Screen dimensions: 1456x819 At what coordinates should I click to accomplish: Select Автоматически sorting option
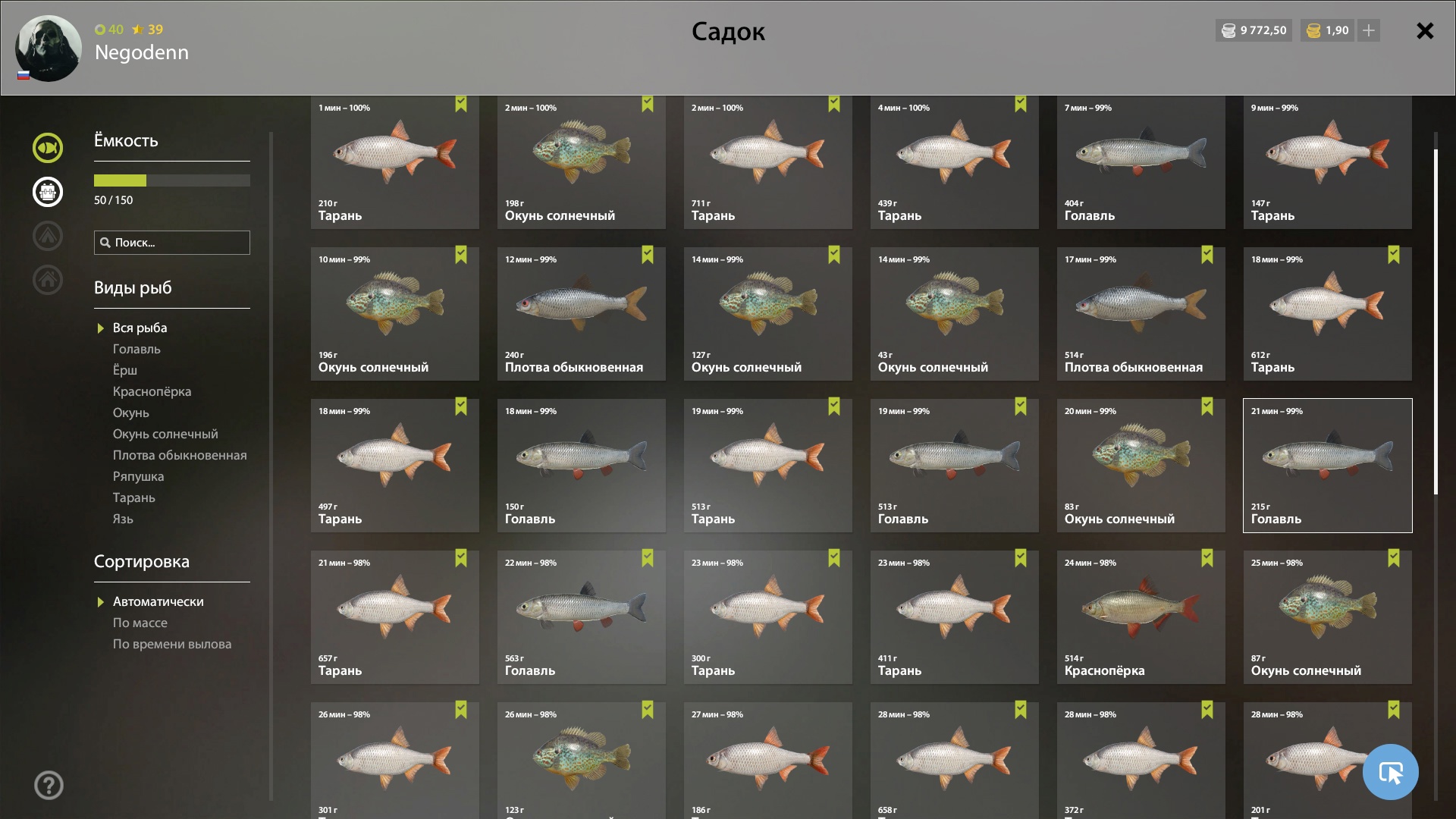[x=158, y=601]
